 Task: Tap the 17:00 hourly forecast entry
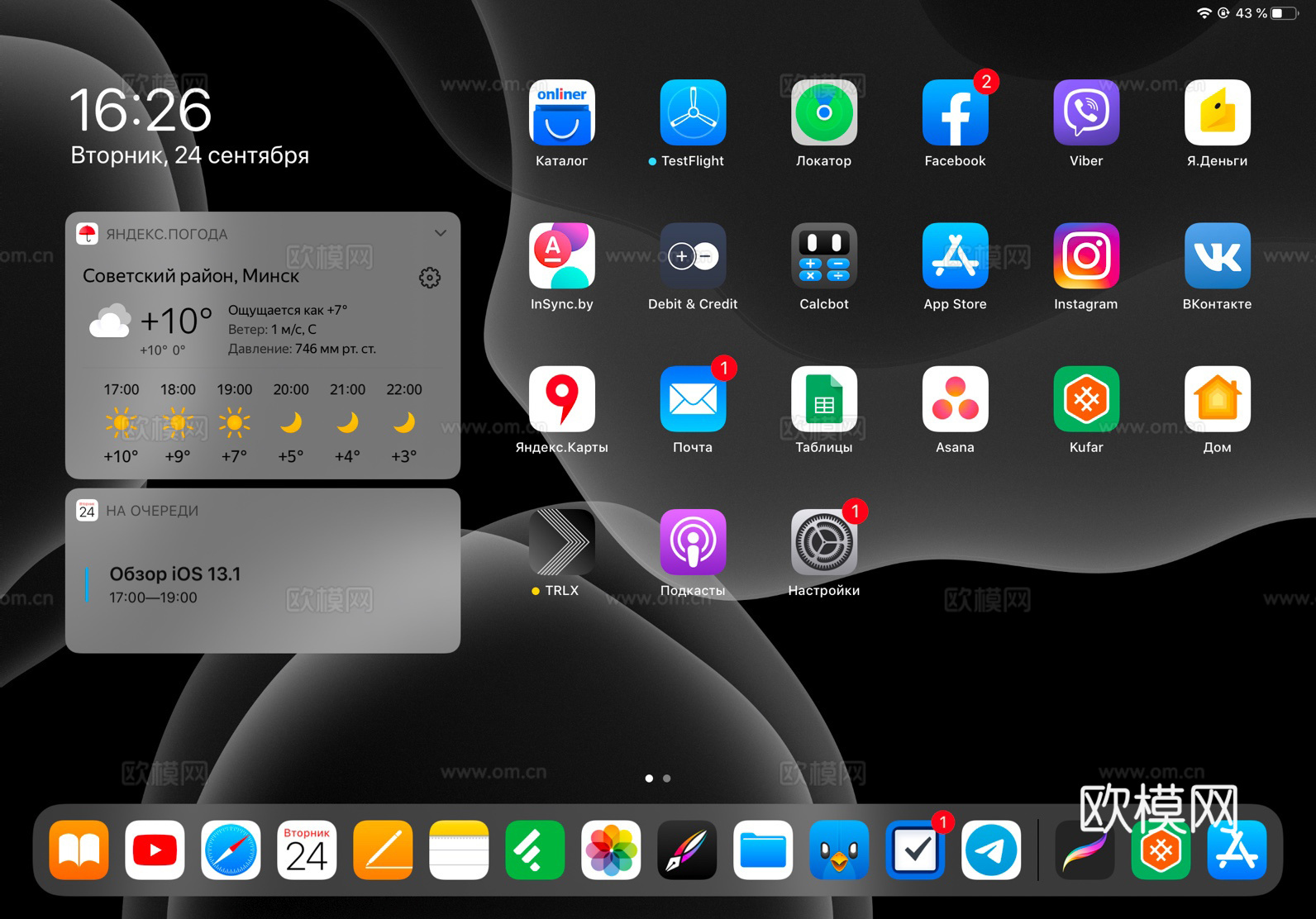tap(122, 422)
